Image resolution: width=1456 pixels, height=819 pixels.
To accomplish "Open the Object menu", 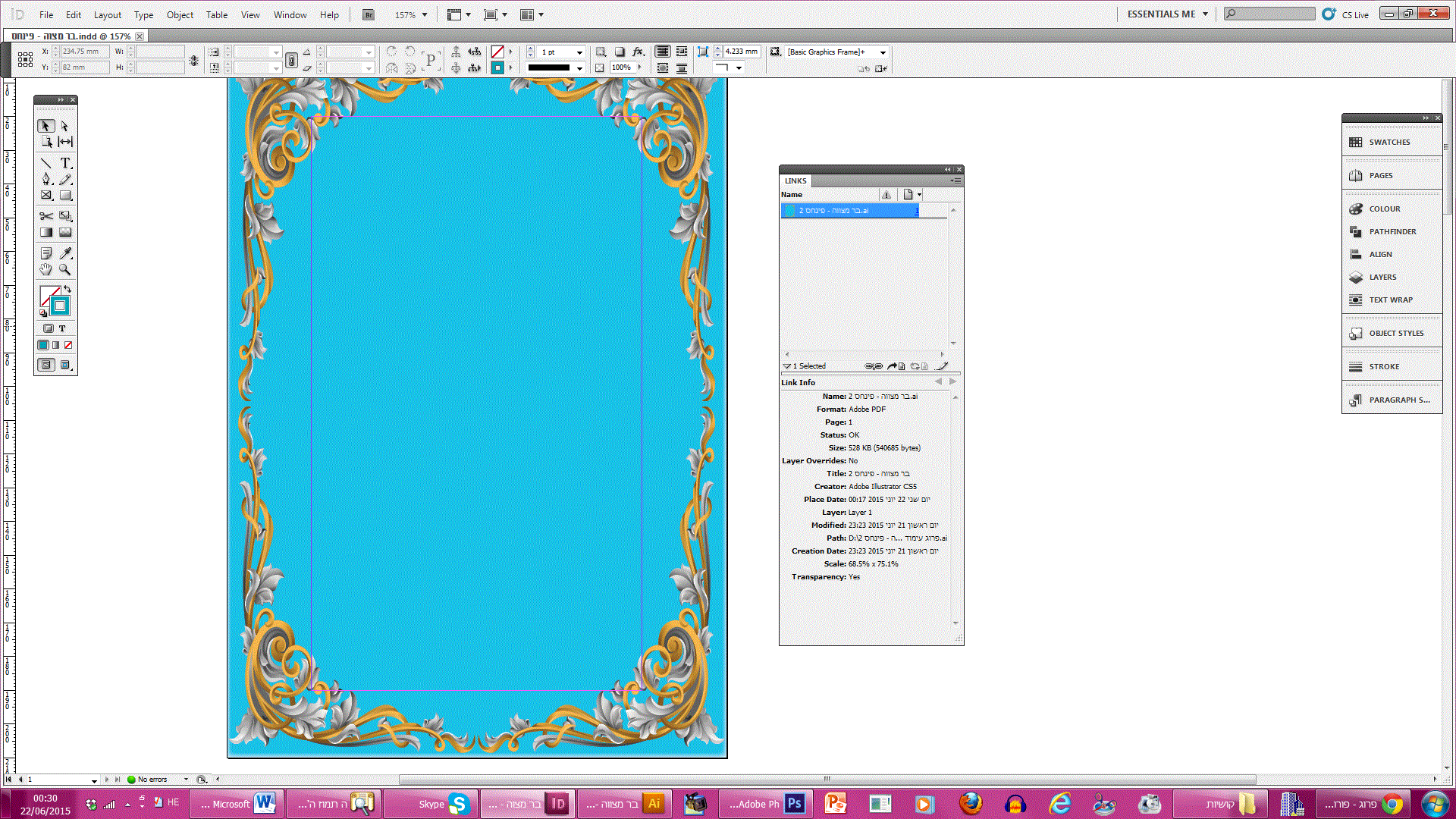I will (x=180, y=14).
